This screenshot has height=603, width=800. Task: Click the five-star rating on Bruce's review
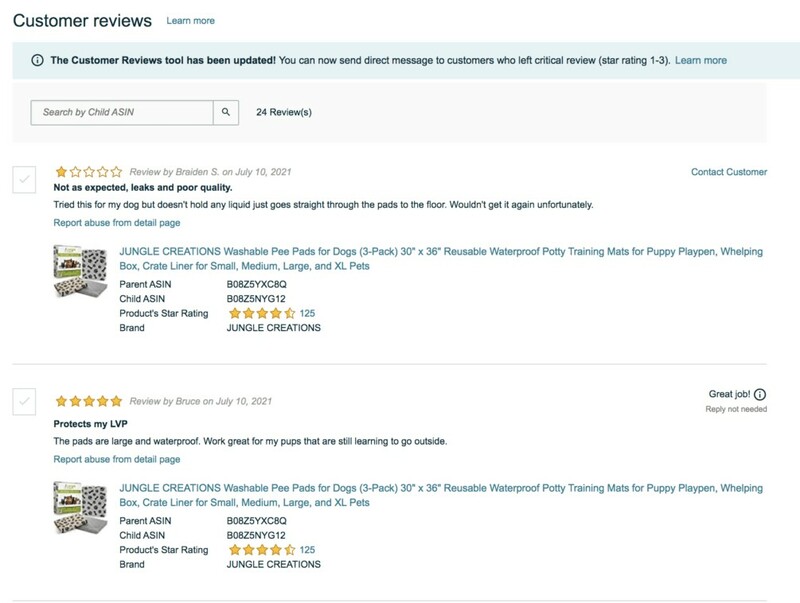pyautogui.click(x=89, y=401)
